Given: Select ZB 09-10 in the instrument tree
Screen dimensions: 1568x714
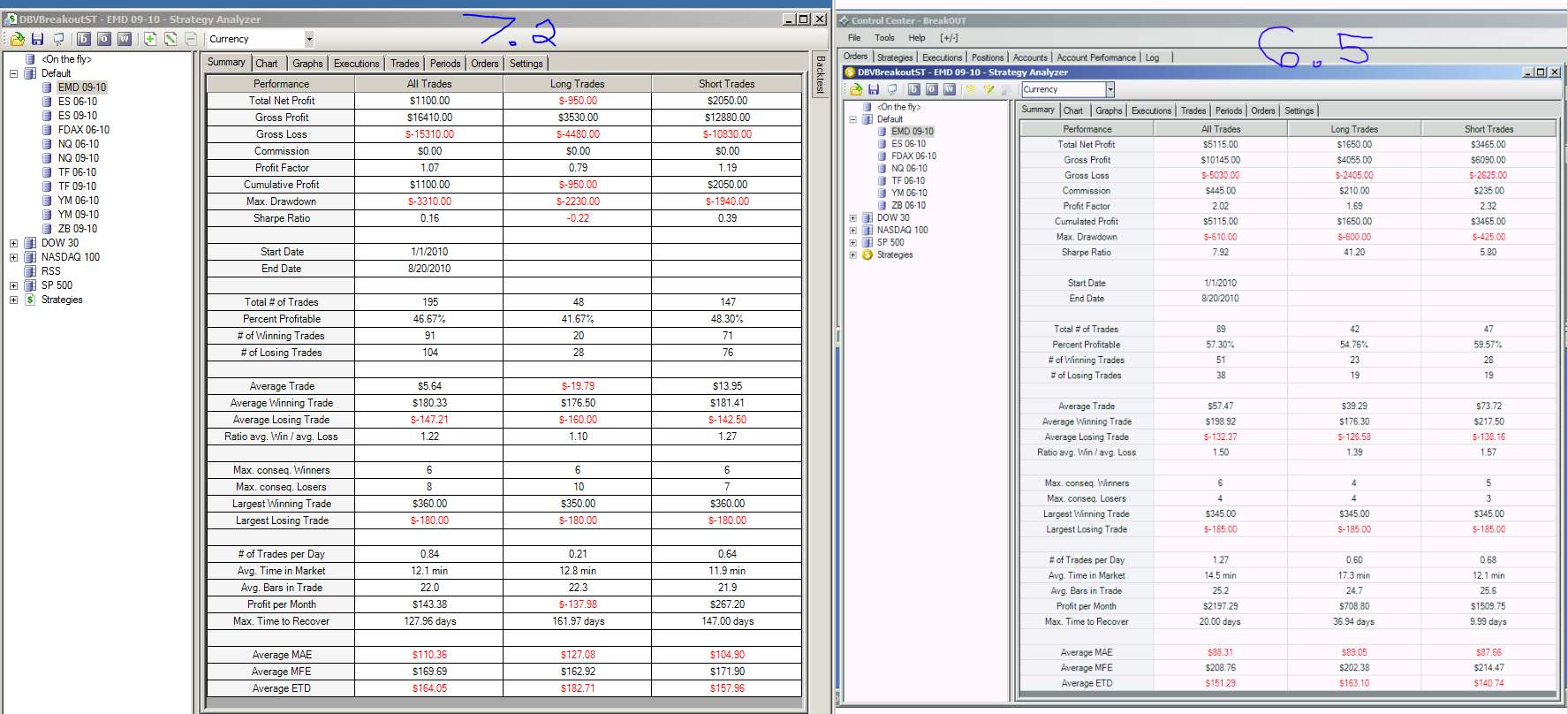Looking at the screenshot, I should (78, 229).
